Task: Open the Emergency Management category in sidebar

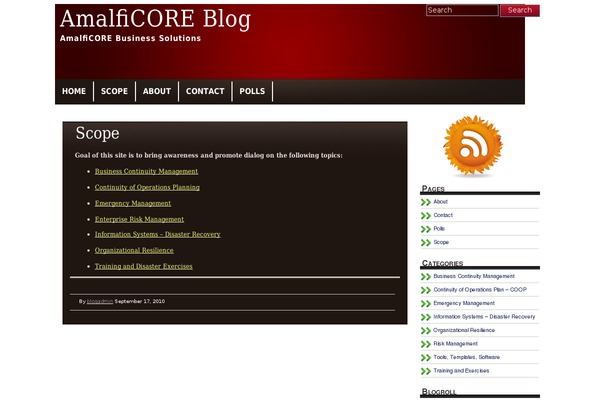Action: click(464, 303)
